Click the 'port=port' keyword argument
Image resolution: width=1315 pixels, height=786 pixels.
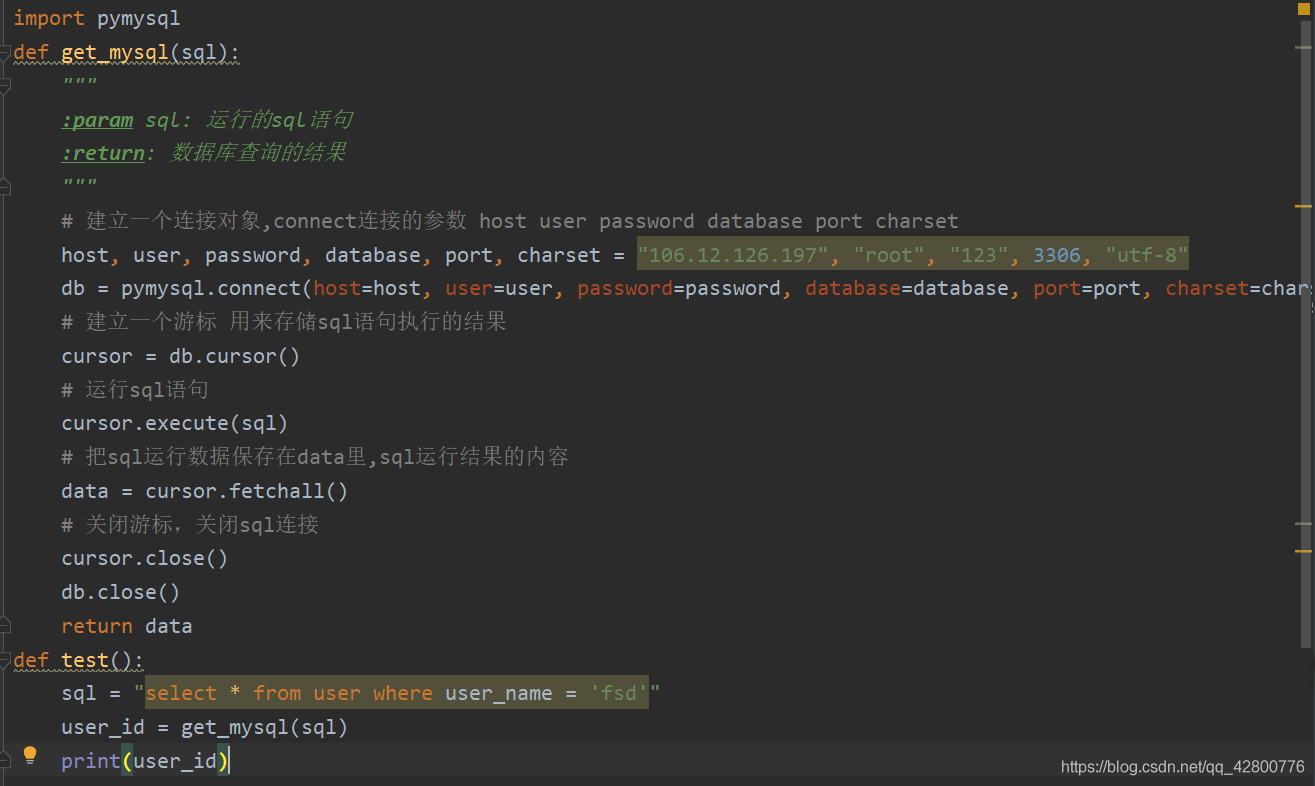[x=1087, y=289]
